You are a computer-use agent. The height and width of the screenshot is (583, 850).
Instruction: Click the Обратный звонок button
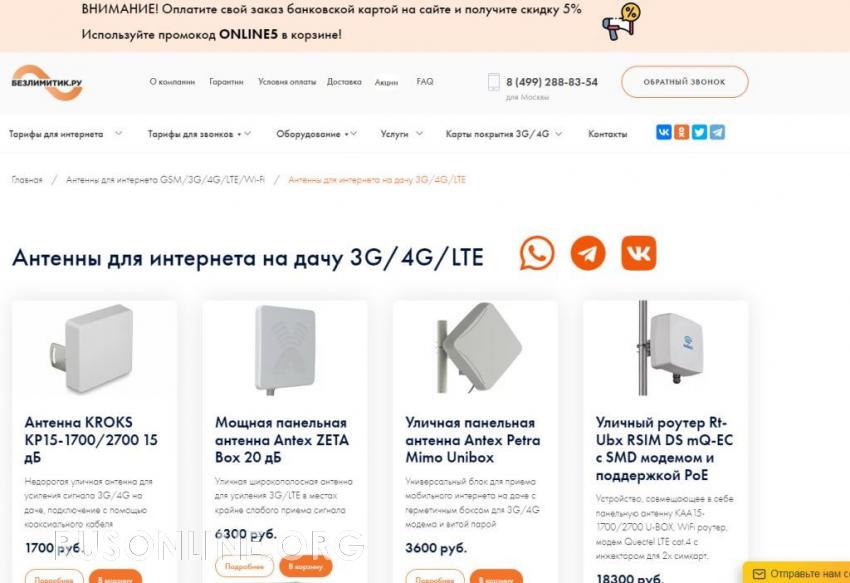685,82
